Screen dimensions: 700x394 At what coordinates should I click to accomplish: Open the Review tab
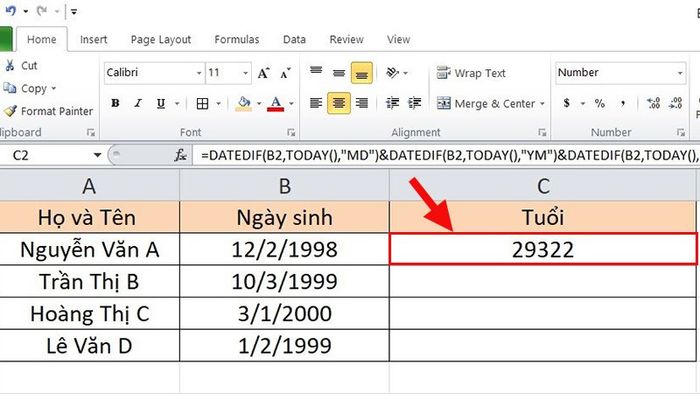click(346, 39)
